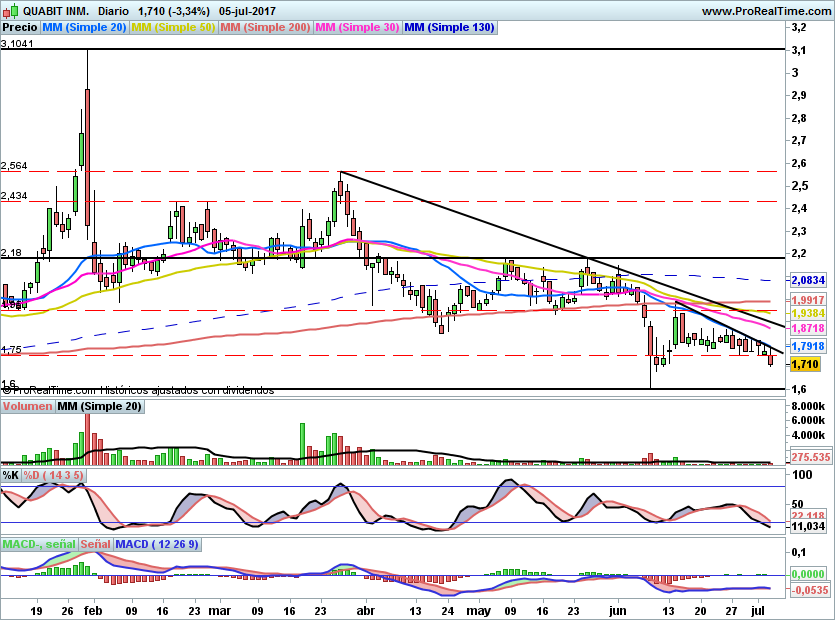Toggle the MM (Simple 200) moving average label

point(265,28)
